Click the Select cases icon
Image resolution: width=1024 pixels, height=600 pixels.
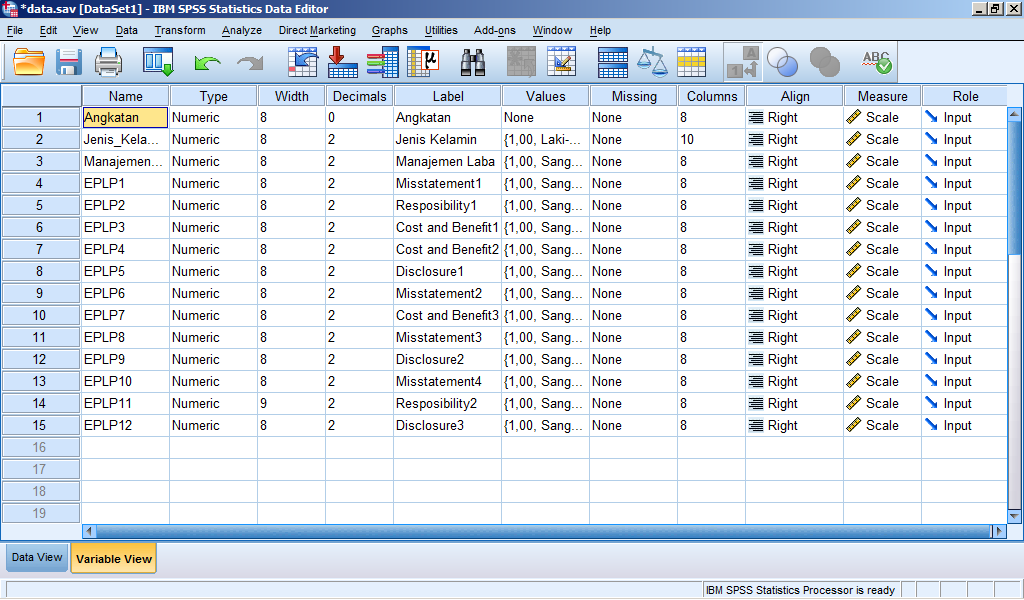coord(692,63)
